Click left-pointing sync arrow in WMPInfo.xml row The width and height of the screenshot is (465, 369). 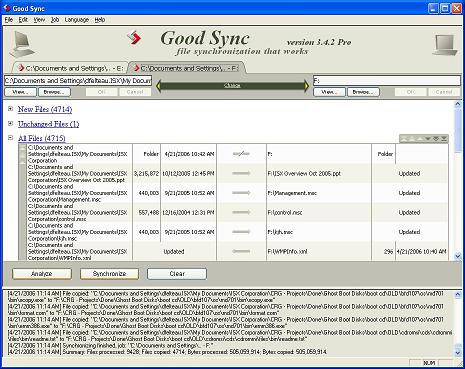tap(241, 251)
